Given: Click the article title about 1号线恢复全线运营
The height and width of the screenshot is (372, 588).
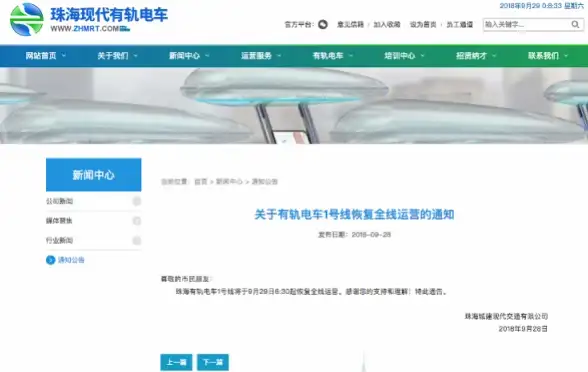Looking at the screenshot, I should pyautogui.click(x=354, y=214).
